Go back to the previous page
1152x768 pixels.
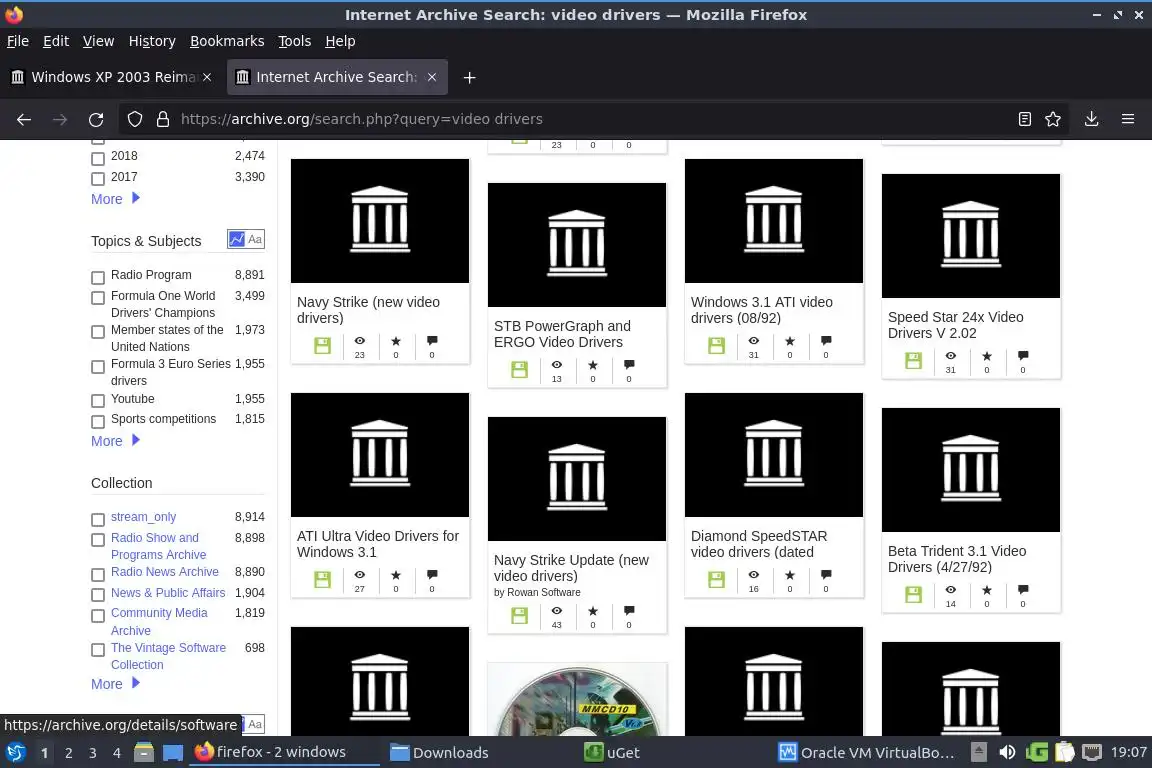pos(24,119)
